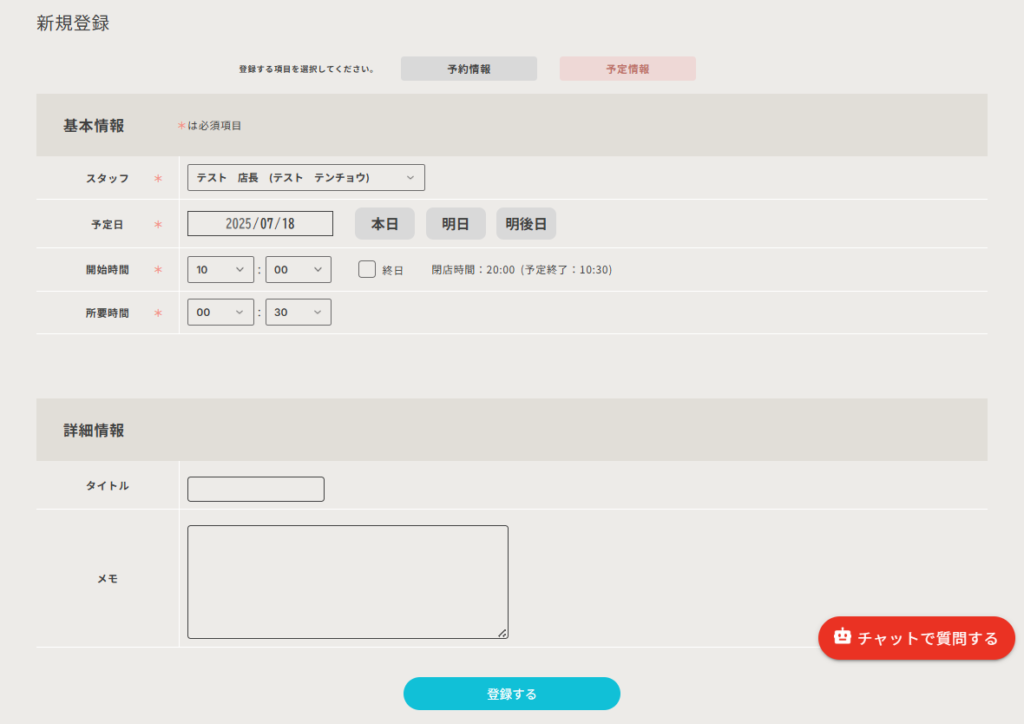The image size is (1024, 724).
Task: Focus the タイトル text field
Action: pyautogui.click(x=256, y=489)
